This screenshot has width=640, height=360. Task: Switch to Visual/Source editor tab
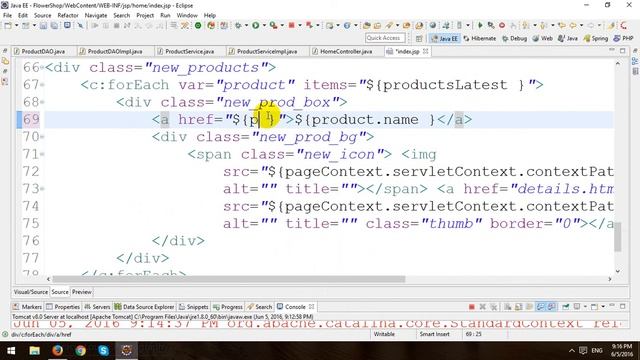pyautogui.click(x=31, y=292)
